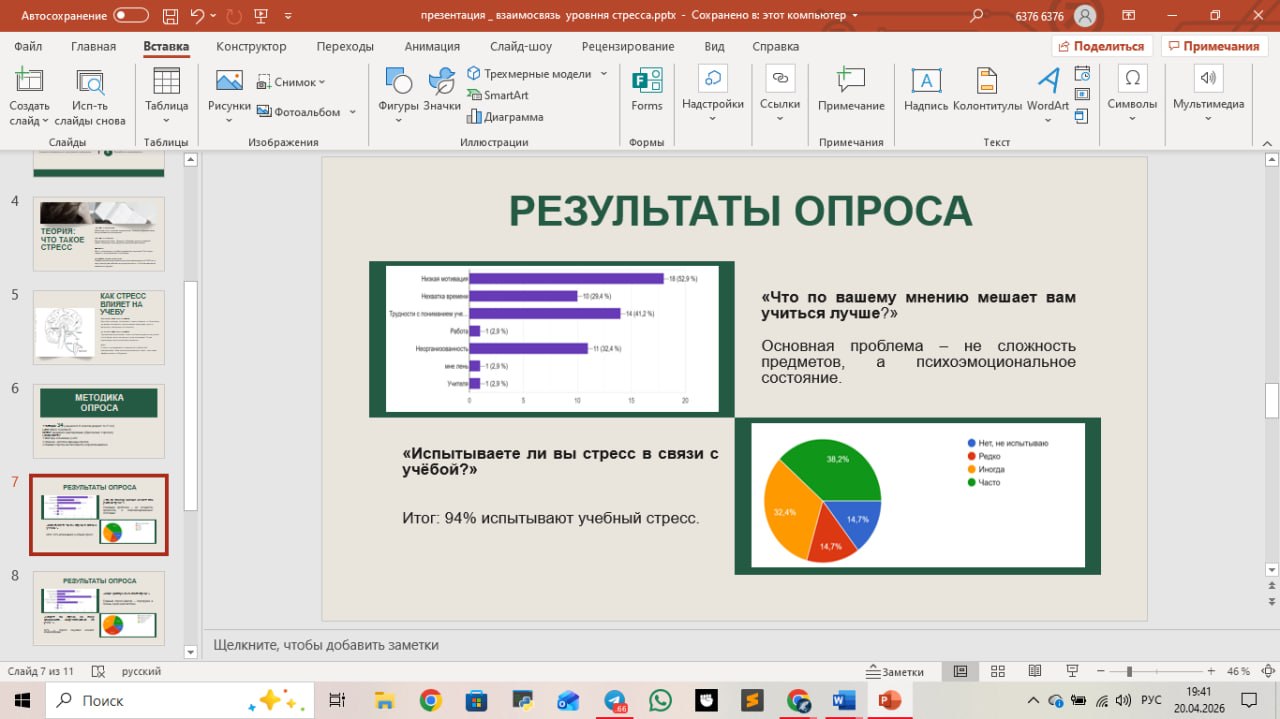Screen dimensions: 1280x719
Task: Select slide 5 КАК СТРЕСС ВЛИЯЕТ thumbnail
Action: 99,328
